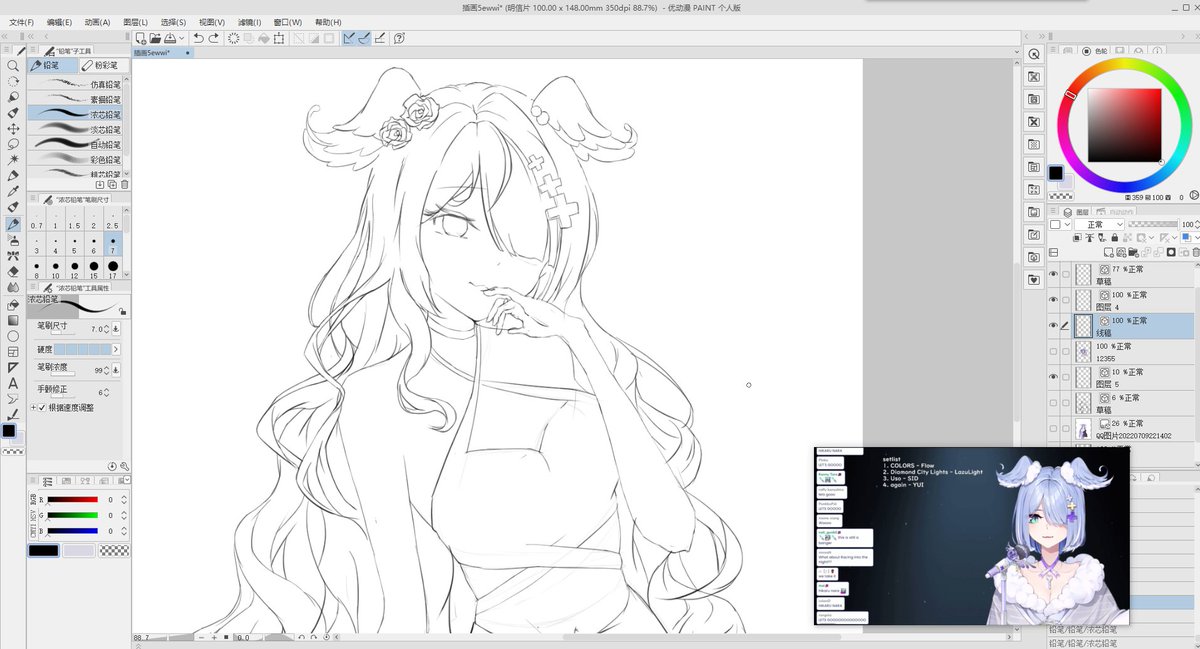The image size is (1200, 649).
Task: Open brush density 笔刷浓度 dynamics button
Action: point(116,369)
